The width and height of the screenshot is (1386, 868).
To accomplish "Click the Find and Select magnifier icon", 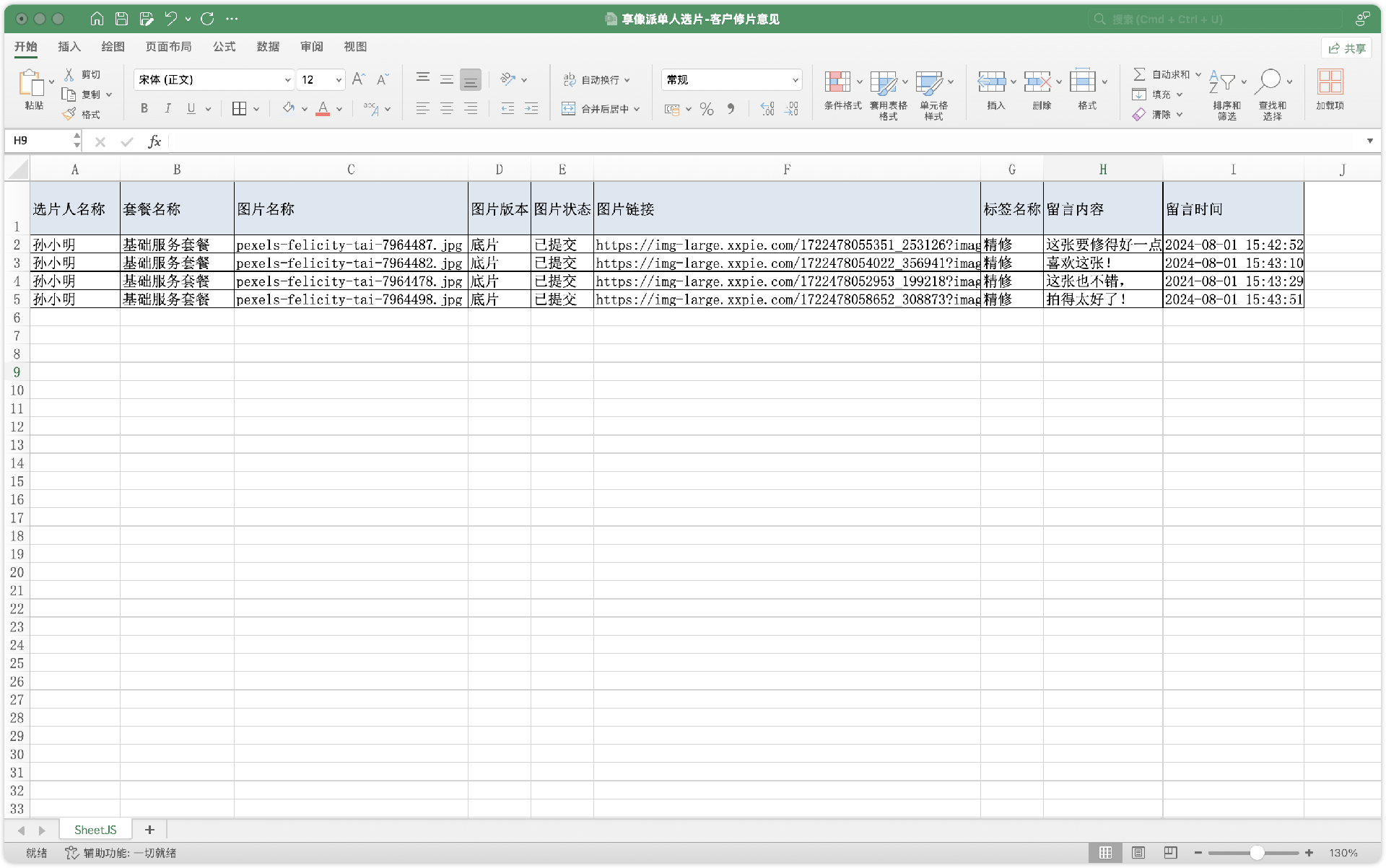I will click(x=1268, y=82).
